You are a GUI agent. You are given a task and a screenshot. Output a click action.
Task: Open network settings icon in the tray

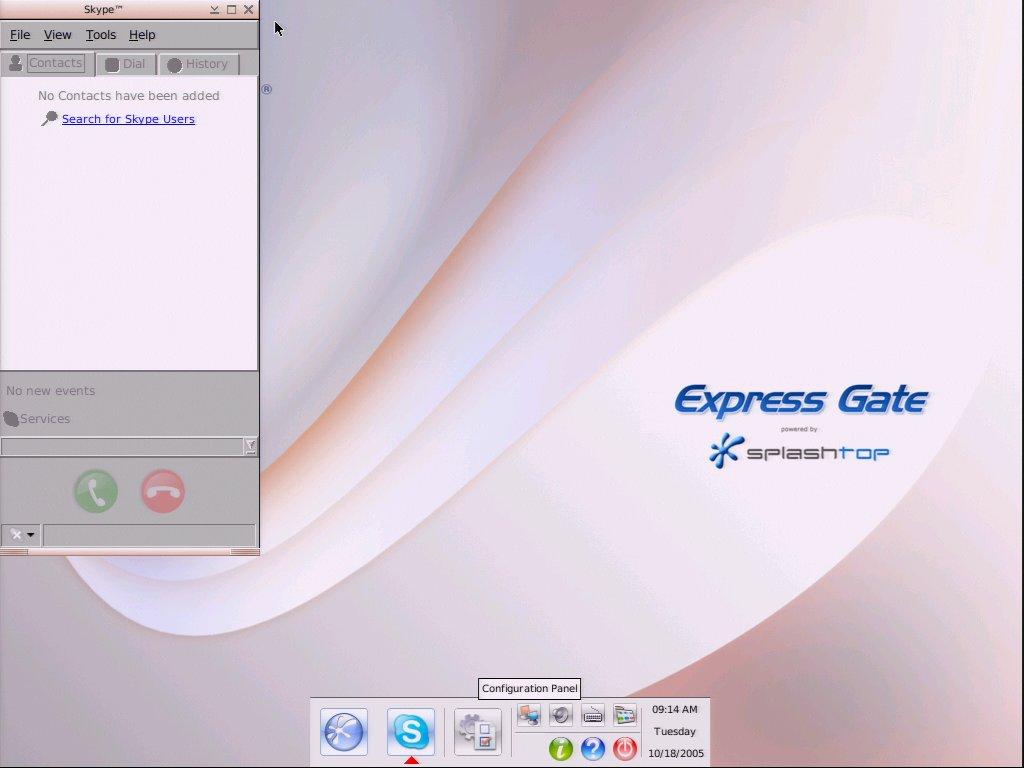529,715
